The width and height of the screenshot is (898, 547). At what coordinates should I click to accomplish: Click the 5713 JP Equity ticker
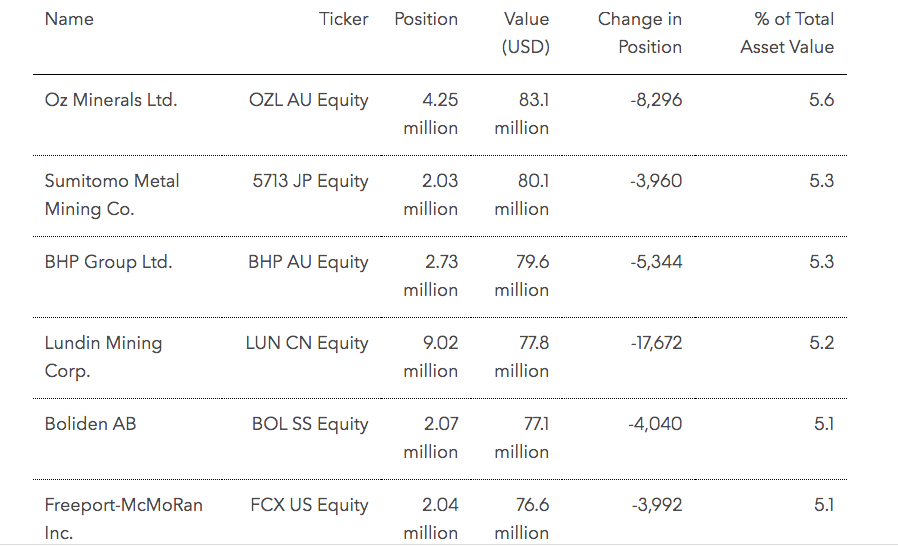[311, 181]
